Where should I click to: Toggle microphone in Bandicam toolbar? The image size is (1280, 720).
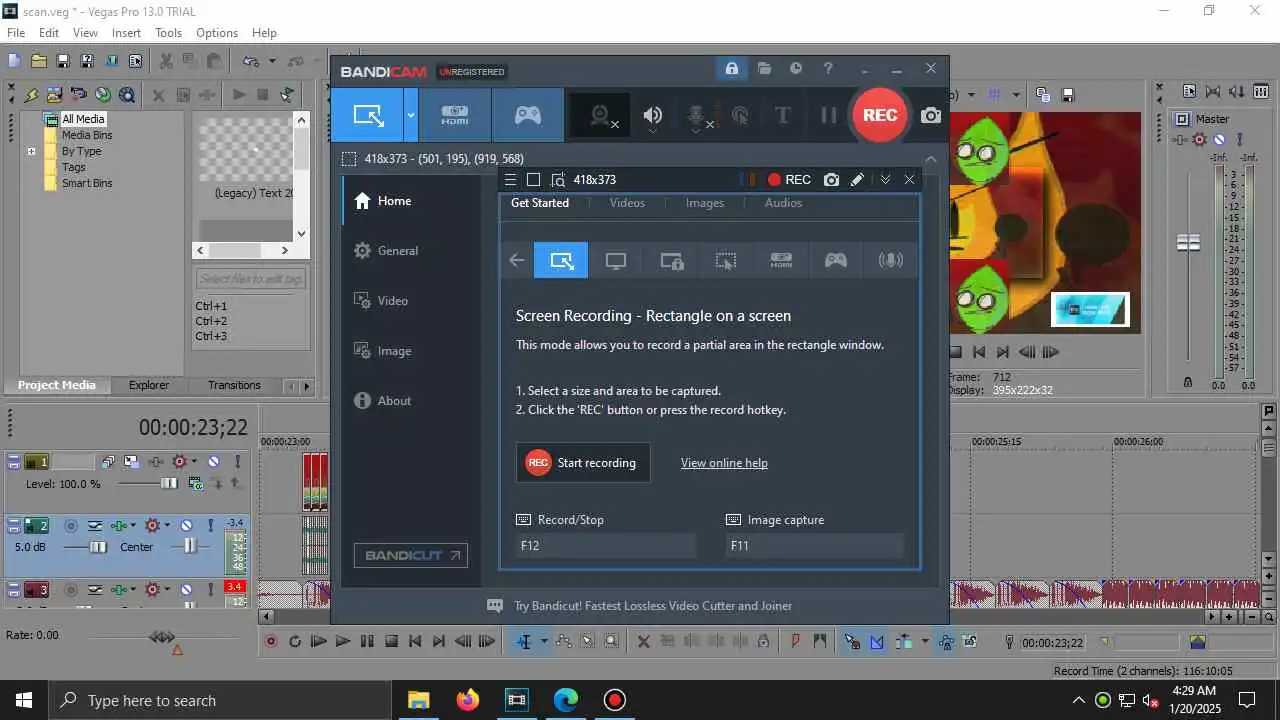pos(697,116)
